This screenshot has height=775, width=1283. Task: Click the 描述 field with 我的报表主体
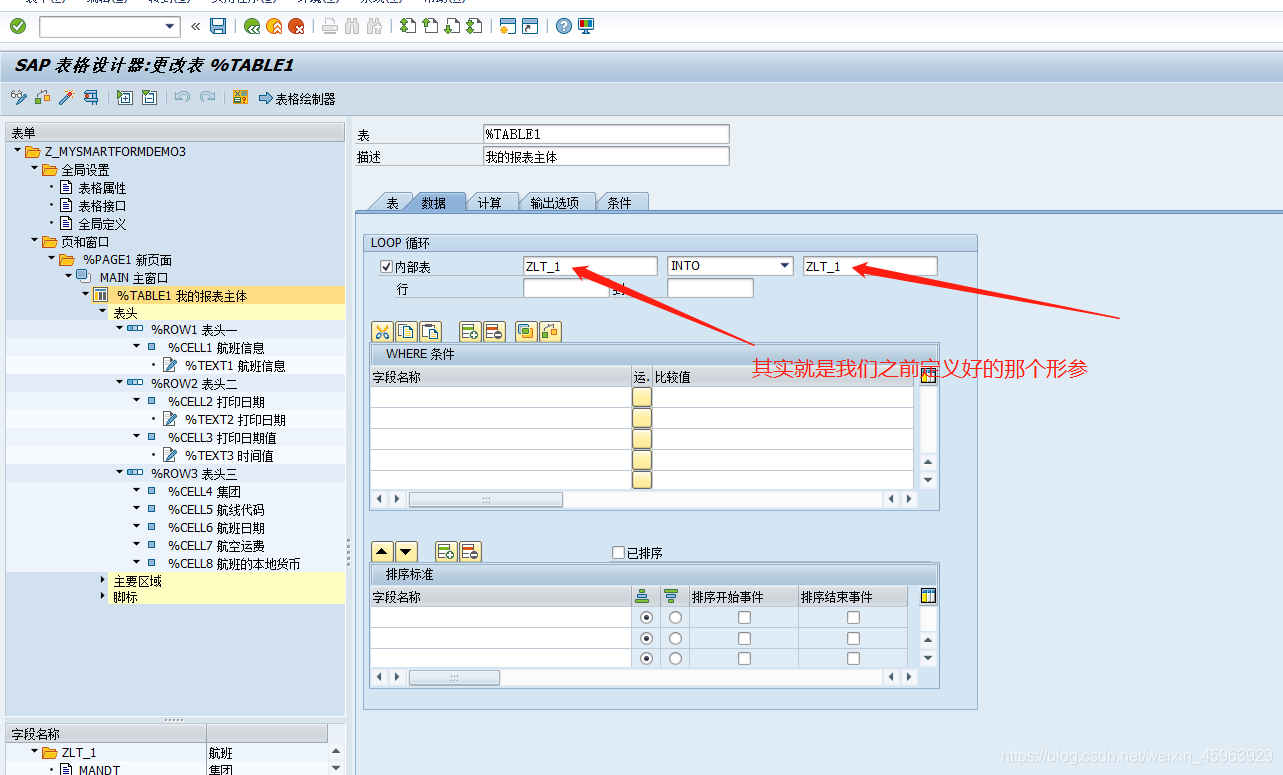606,157
